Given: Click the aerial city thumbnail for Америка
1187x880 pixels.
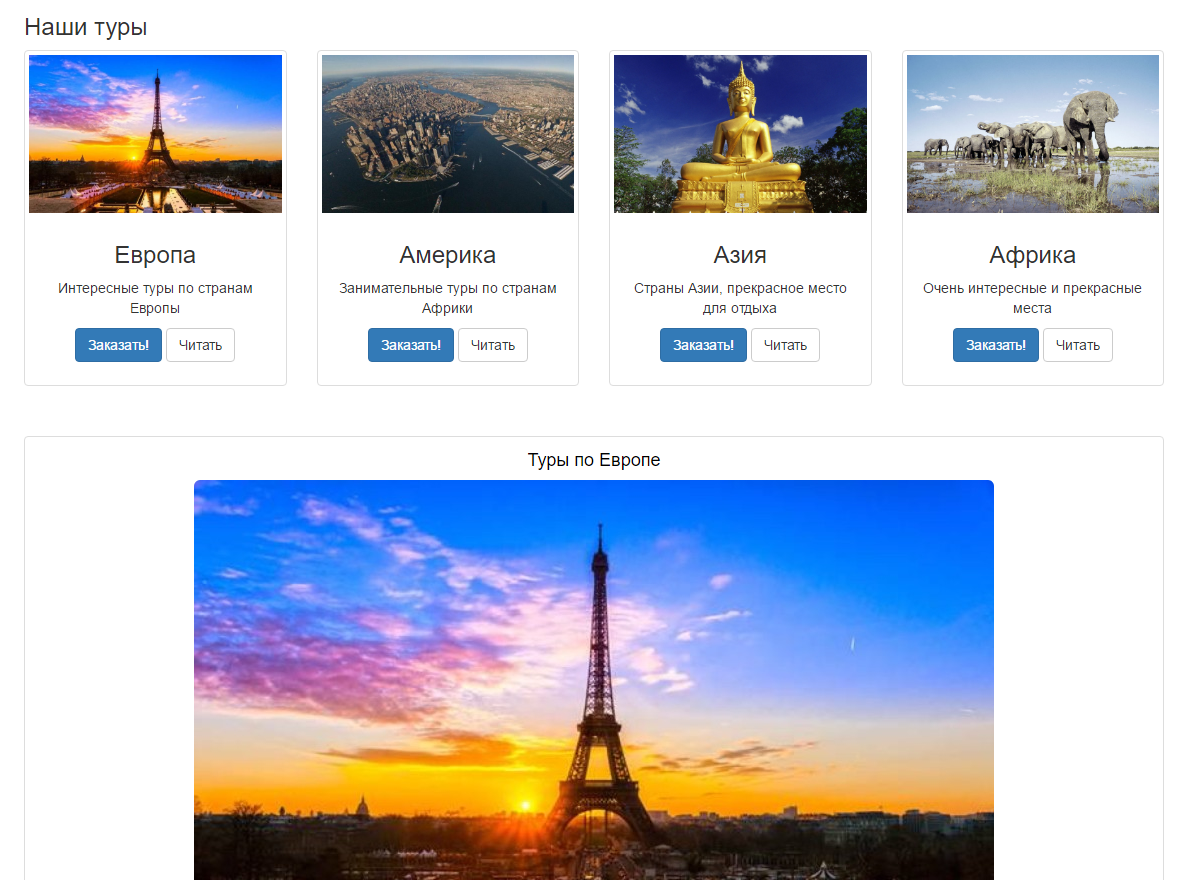Looking at the screenshot, I should [x=448, y=133].
